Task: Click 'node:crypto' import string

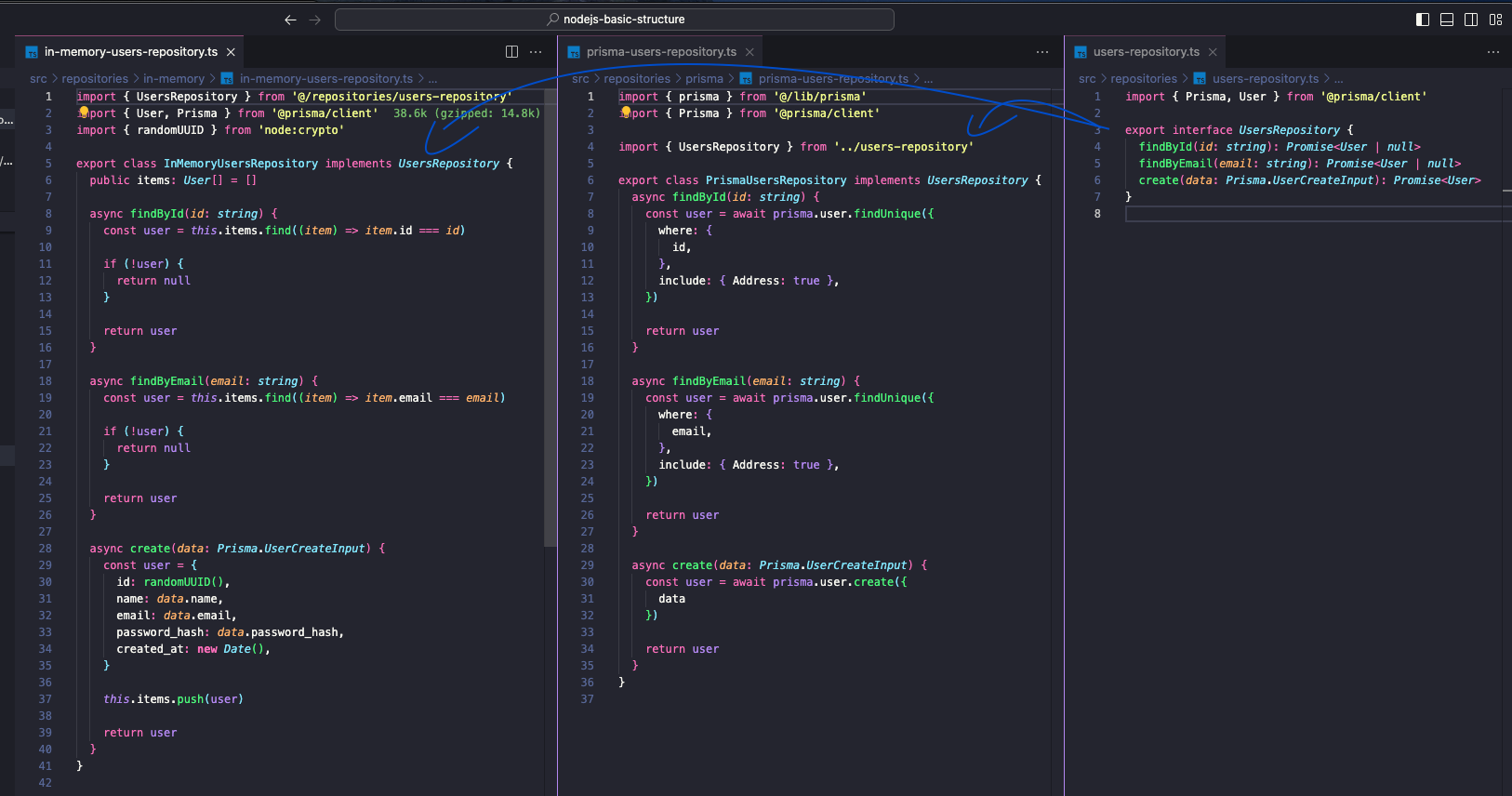Action: 301,130
